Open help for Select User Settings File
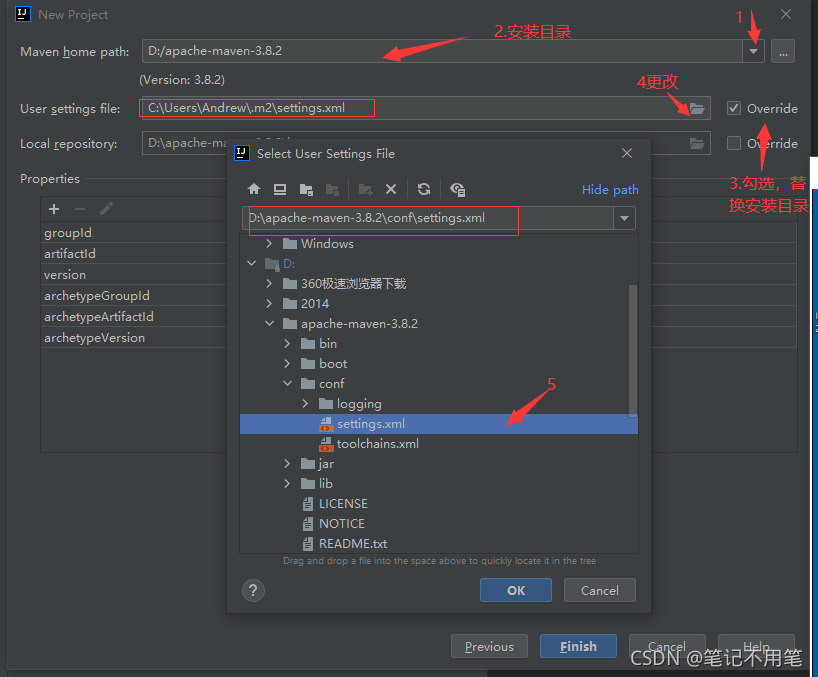Viewport: 818px width, 677px height. 254,590
